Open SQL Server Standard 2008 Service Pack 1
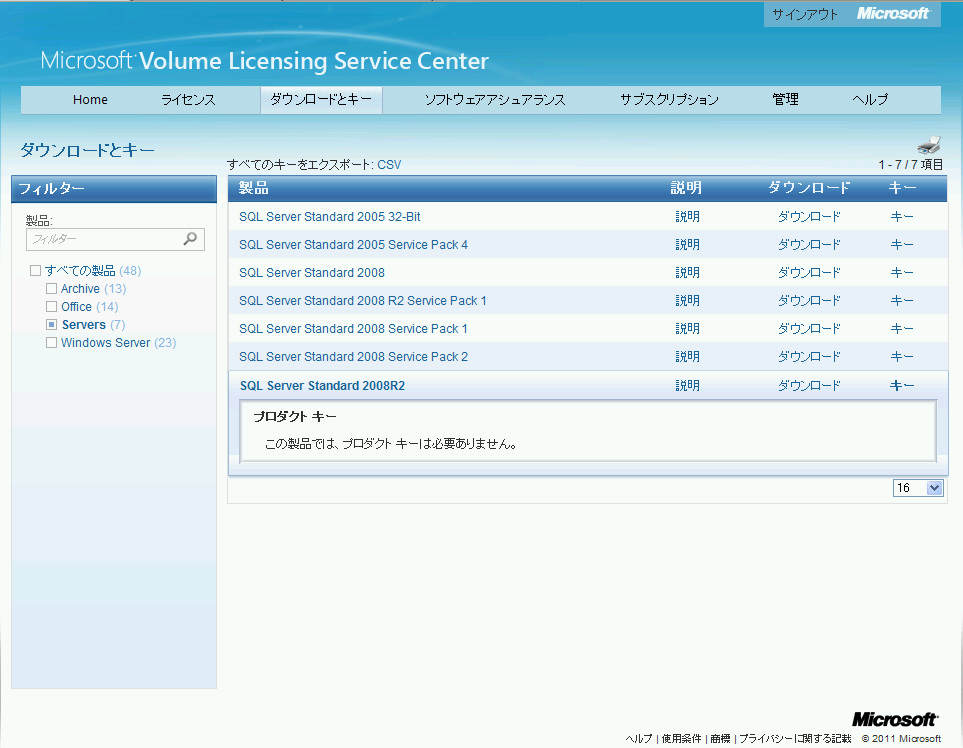 353,329
